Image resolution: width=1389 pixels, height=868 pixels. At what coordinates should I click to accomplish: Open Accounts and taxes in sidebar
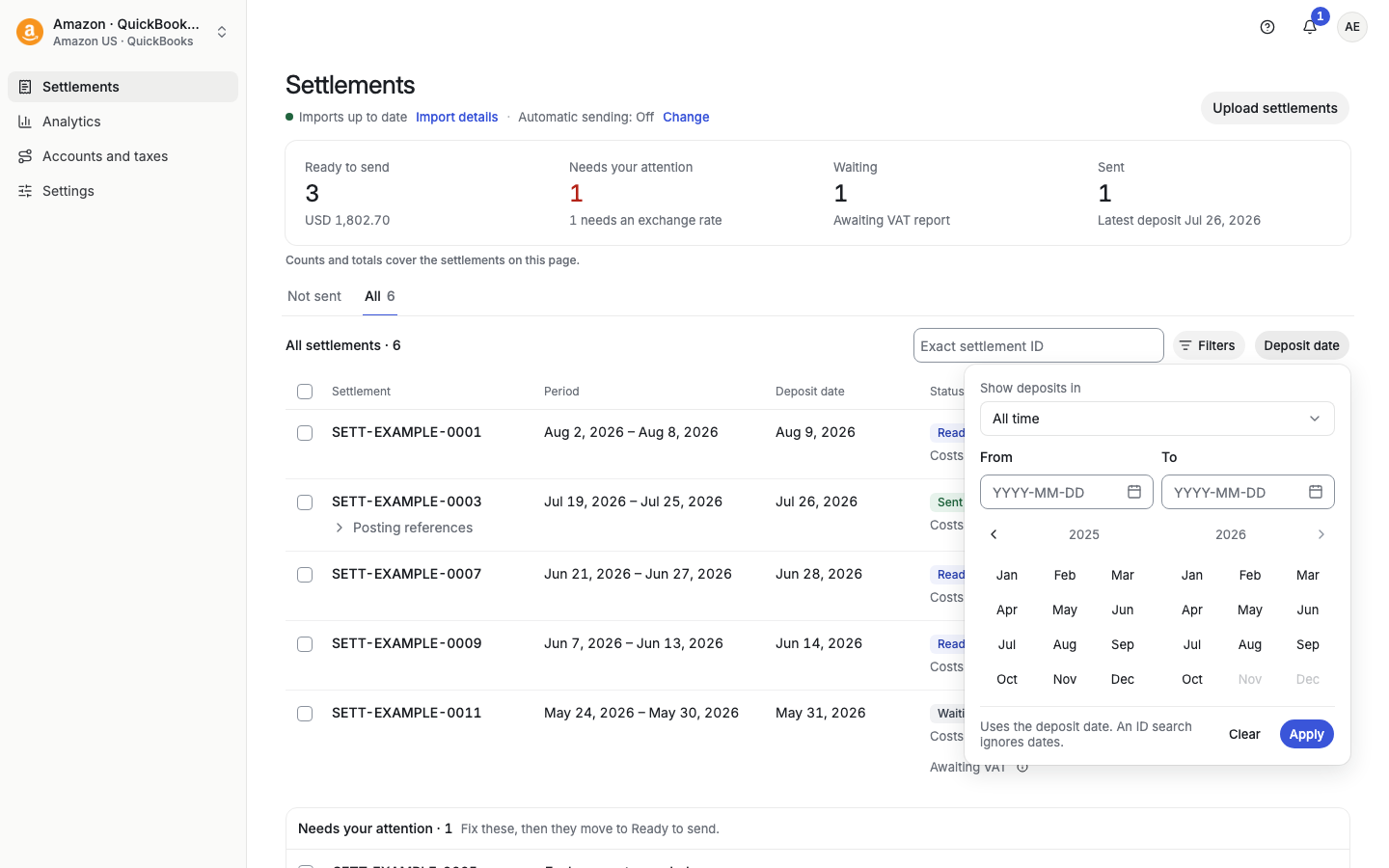coord(123,156)
